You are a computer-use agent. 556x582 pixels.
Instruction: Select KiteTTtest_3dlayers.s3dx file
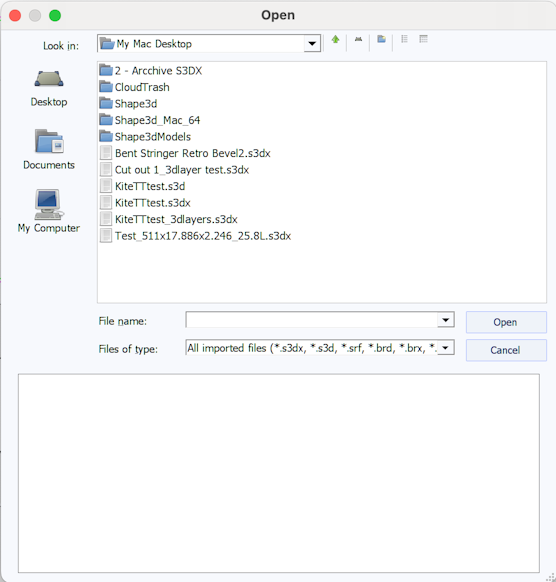click(x=169, y=219)
